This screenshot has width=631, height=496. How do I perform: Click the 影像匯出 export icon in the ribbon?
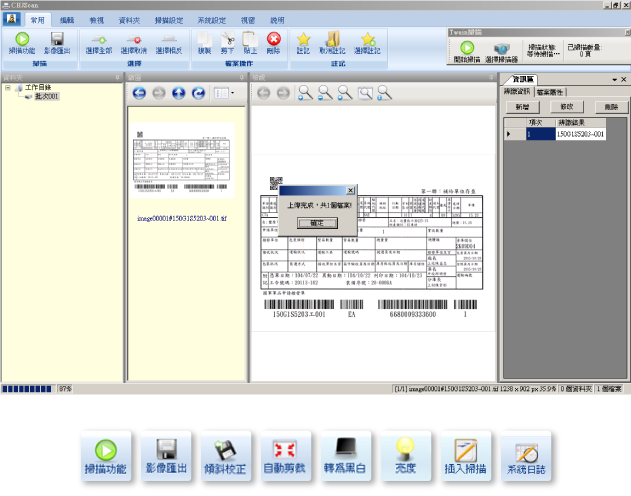point(57,42)
